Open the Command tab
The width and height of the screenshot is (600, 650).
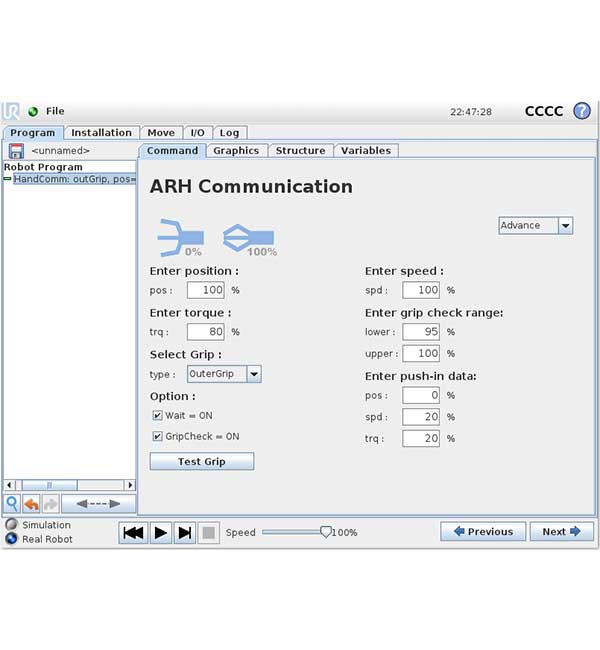(172, 150)
